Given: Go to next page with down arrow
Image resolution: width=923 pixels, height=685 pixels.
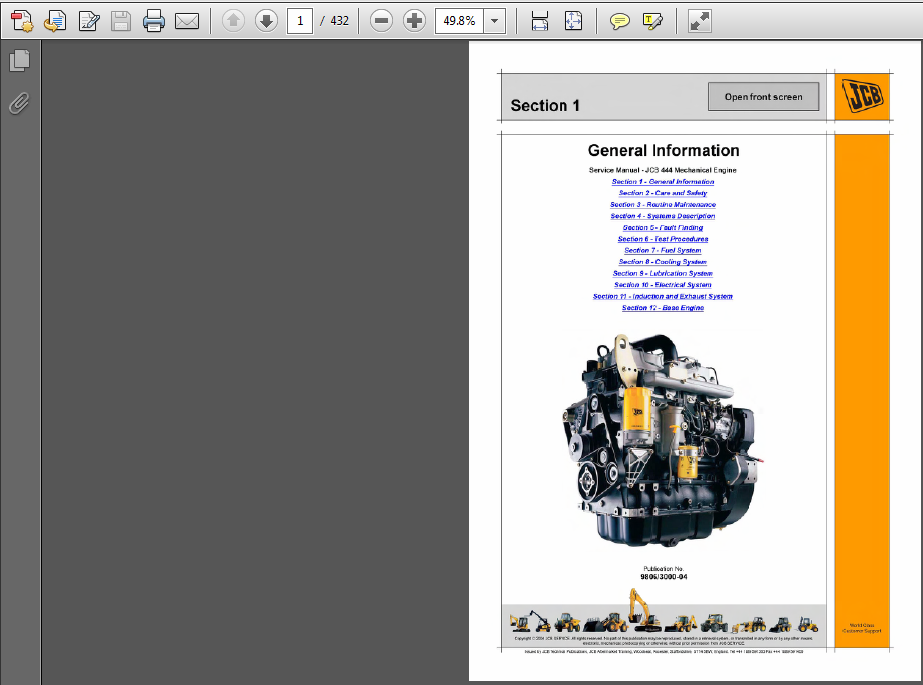Looking at the screenshot, I should (x=266, y=21).
